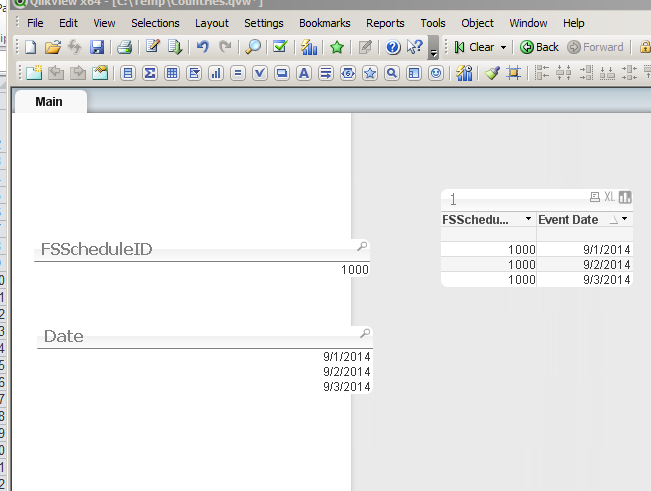This screenshot has height=491, width=651.
Task: Select 9/1/2014 in Date list box
Action: 205,357
